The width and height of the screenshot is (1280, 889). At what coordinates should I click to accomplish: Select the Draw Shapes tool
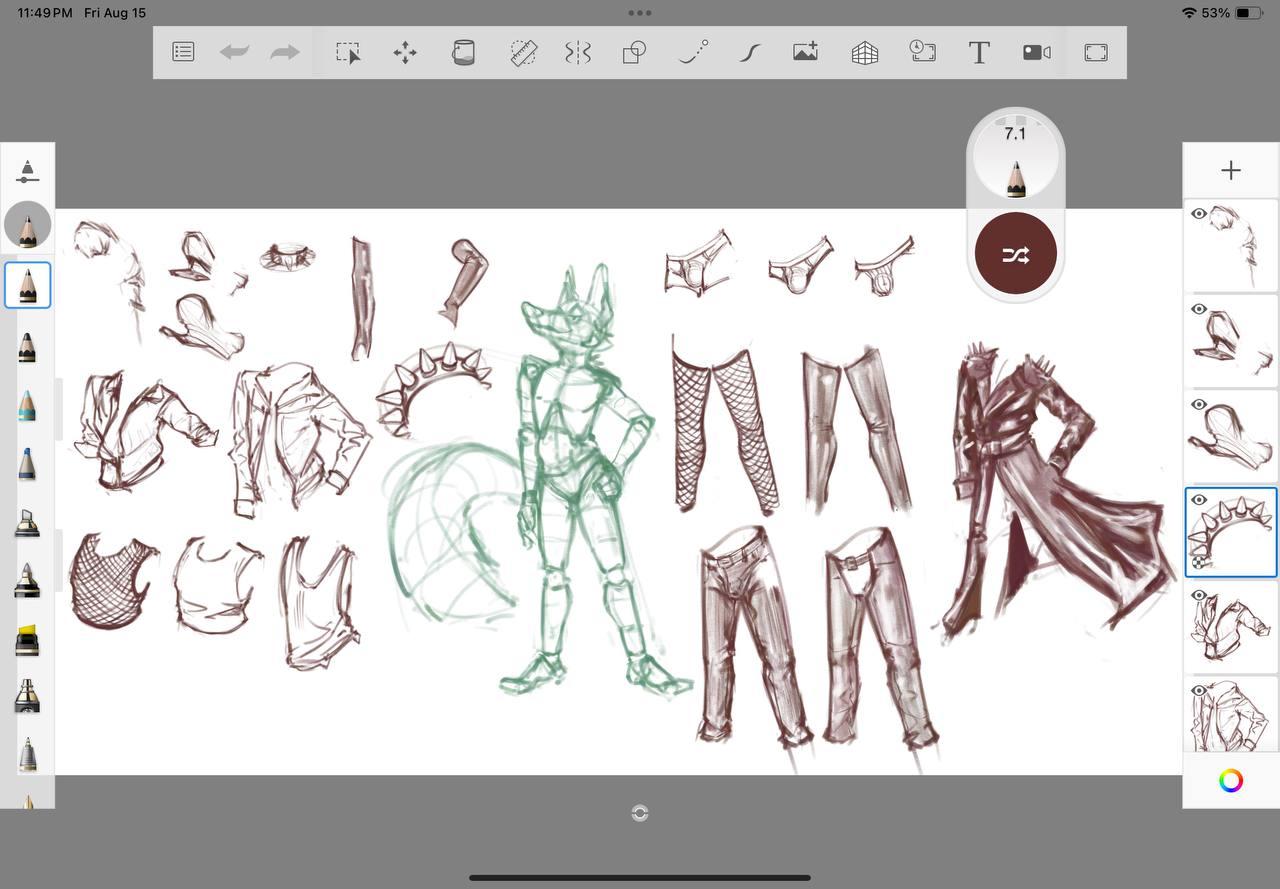[x=634, y=52]
